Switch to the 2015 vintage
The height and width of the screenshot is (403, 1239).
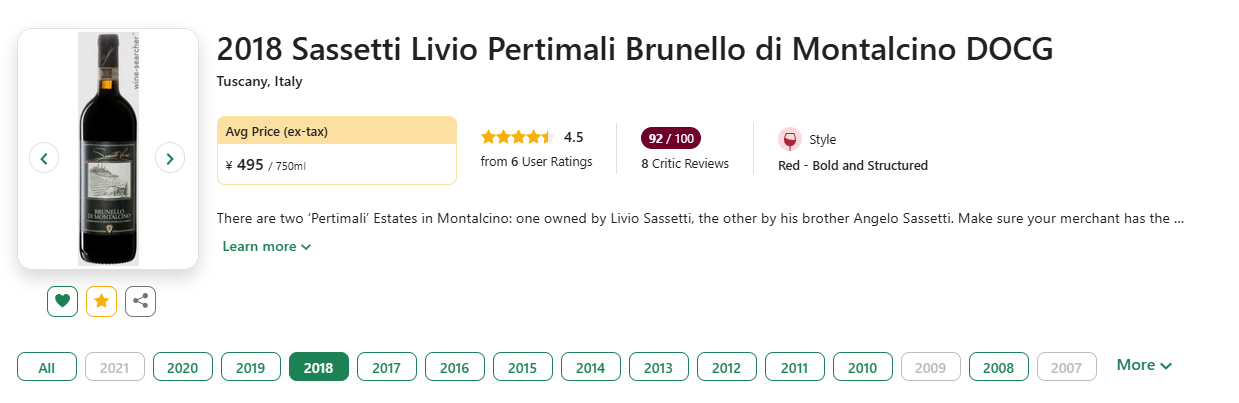coord(522,367)
